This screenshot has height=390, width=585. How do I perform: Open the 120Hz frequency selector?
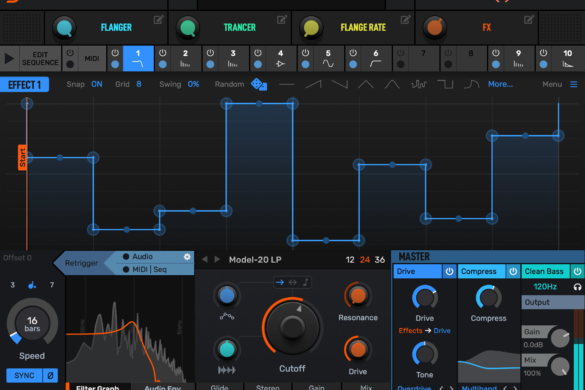coord(545,287)
